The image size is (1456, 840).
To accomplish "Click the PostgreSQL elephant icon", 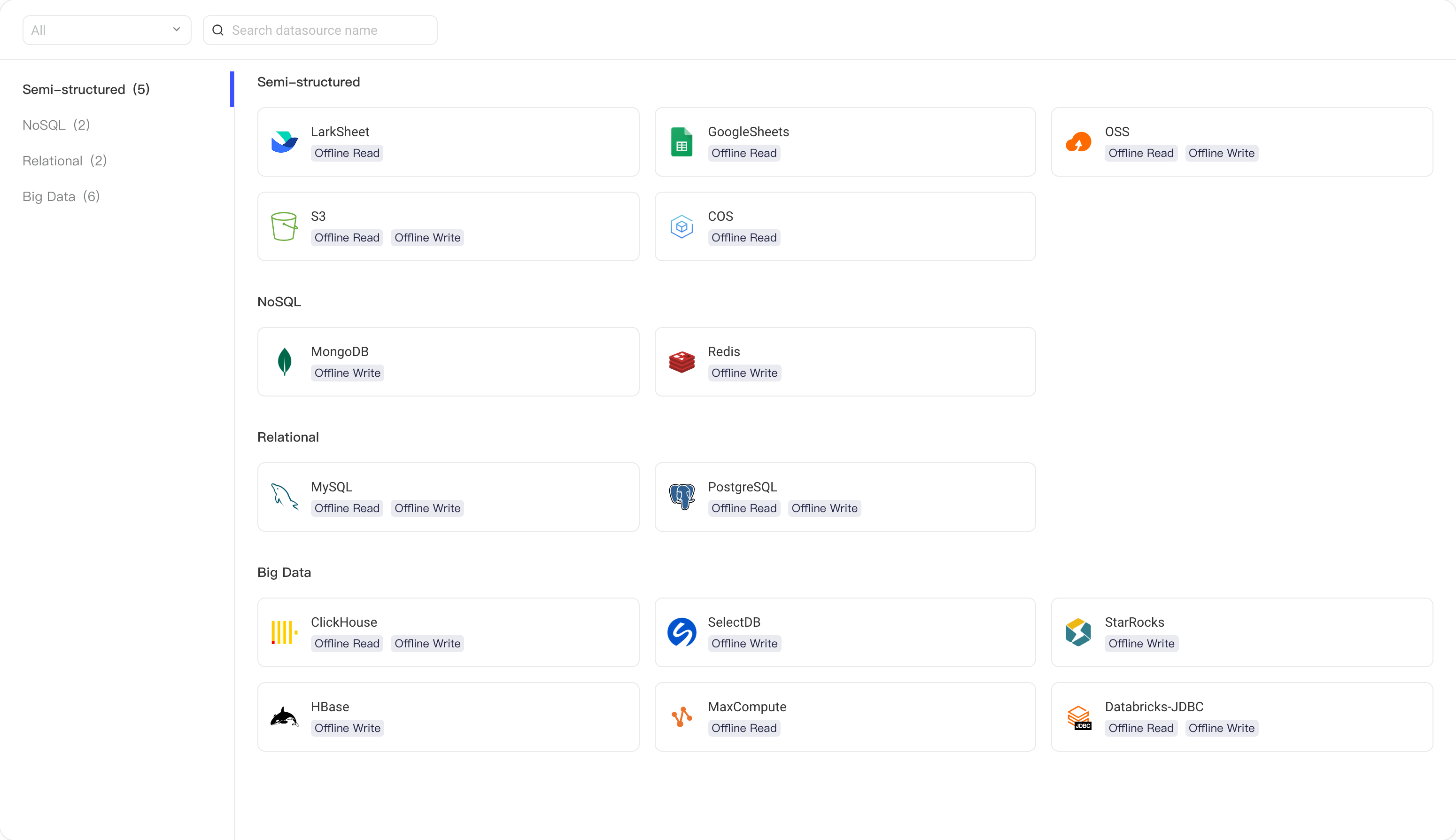I will pos(682,497).
